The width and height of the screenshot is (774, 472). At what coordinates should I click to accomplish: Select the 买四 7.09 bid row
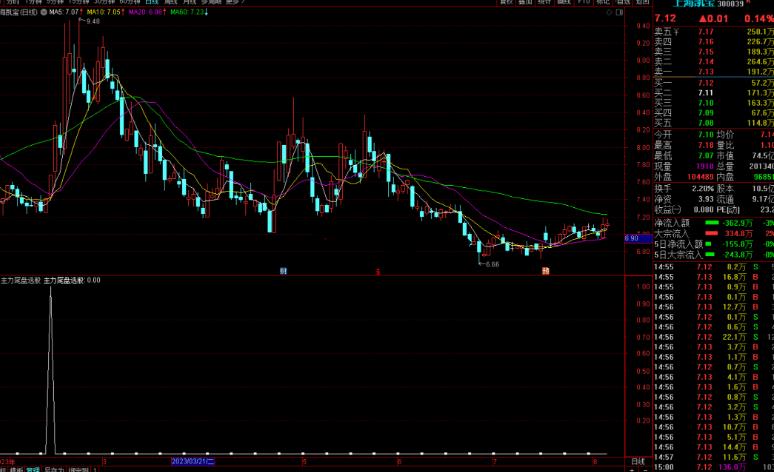[x=714, y=113]
